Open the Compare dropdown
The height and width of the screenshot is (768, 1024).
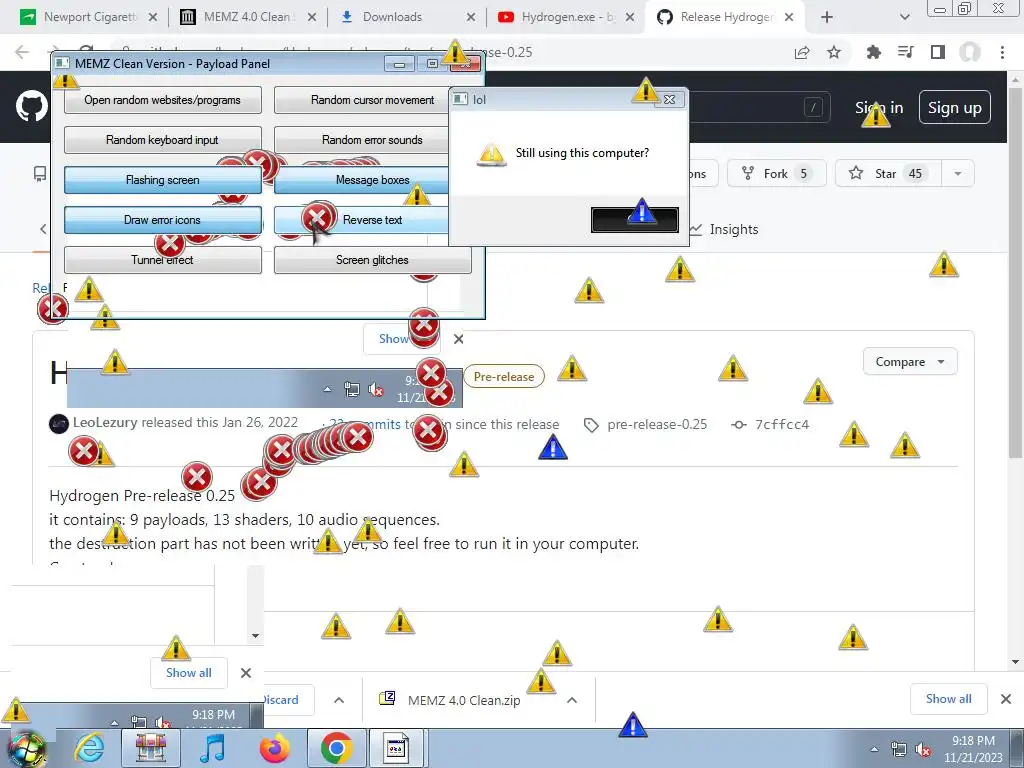[910, 362]
